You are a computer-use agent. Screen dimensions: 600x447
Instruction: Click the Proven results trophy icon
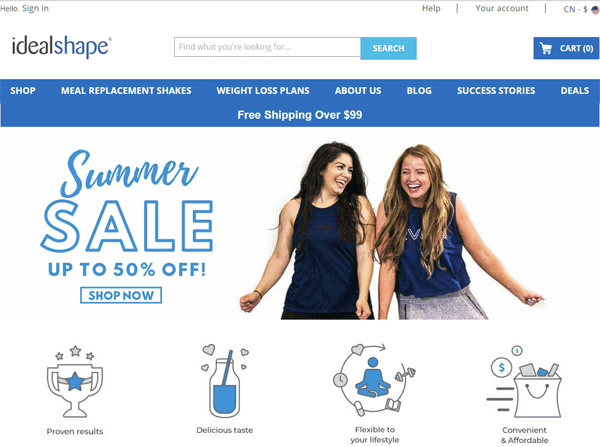(x=75, y=381)
